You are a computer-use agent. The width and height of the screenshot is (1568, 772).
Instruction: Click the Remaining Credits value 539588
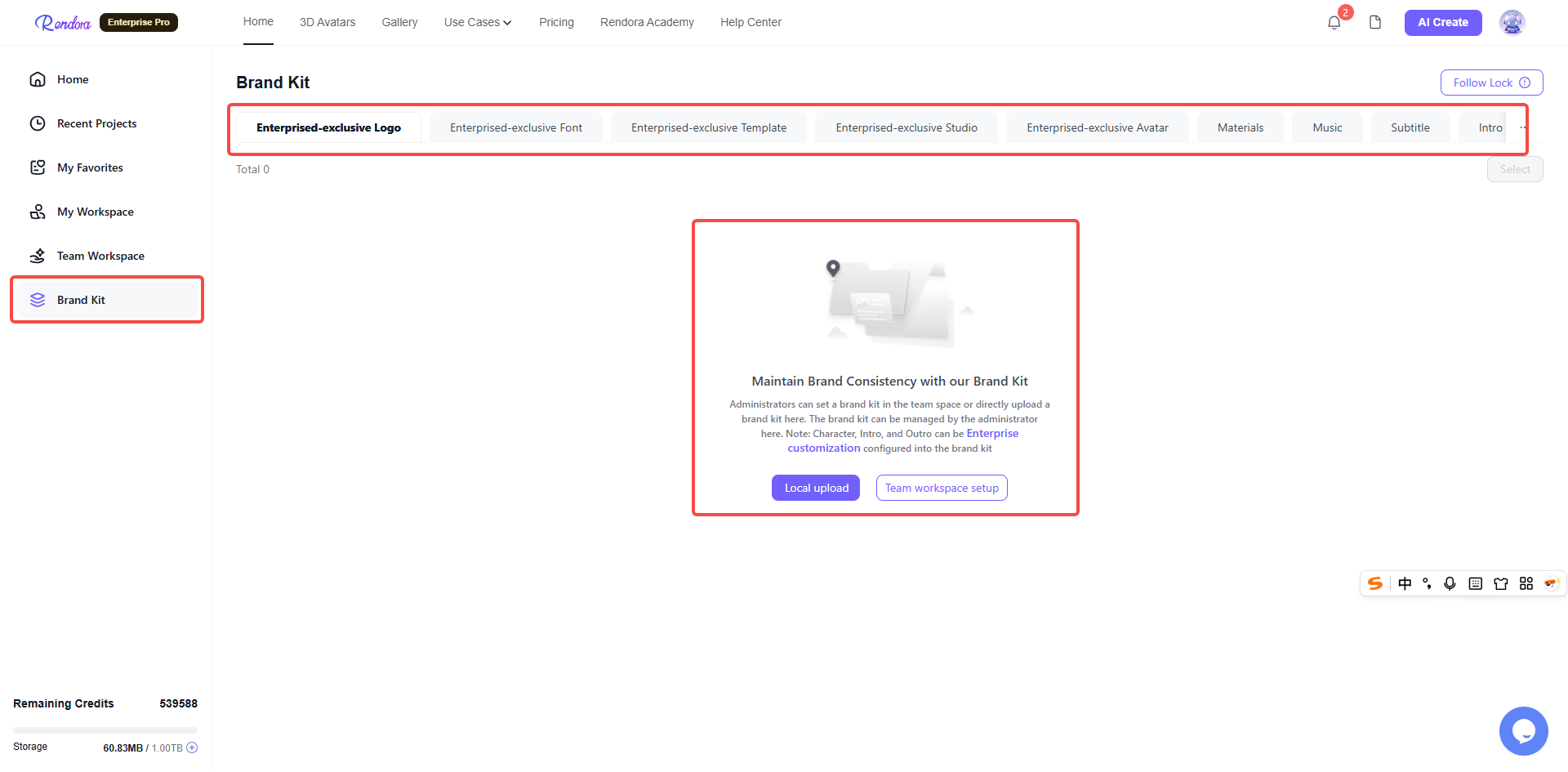pos(178,703)
